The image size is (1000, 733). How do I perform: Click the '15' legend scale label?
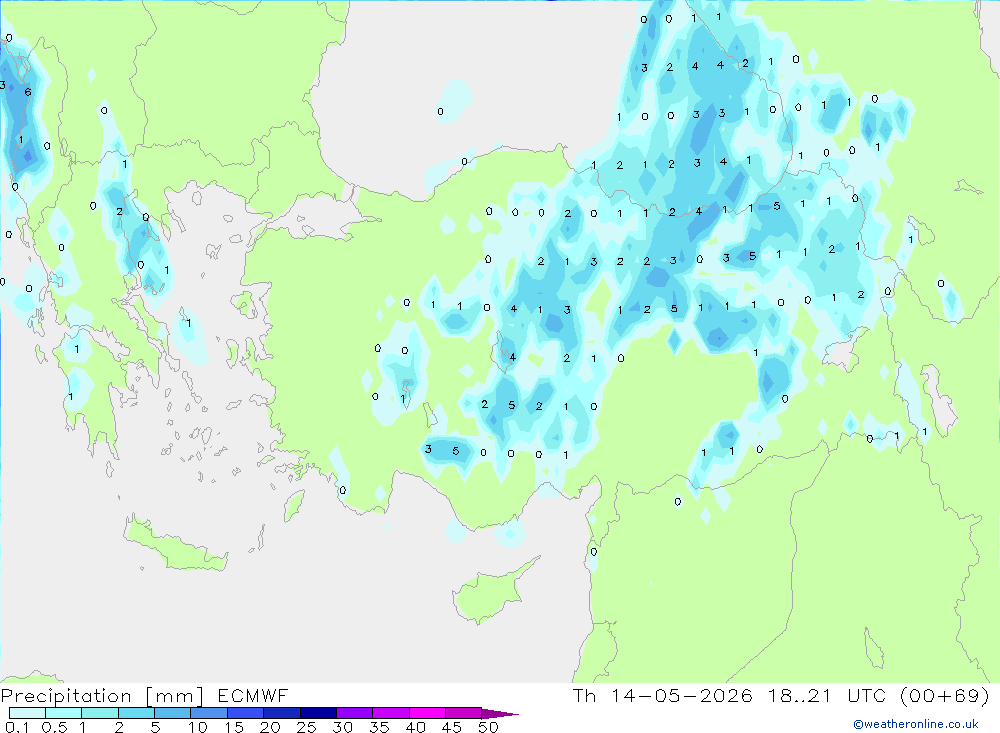pos(234,727)
